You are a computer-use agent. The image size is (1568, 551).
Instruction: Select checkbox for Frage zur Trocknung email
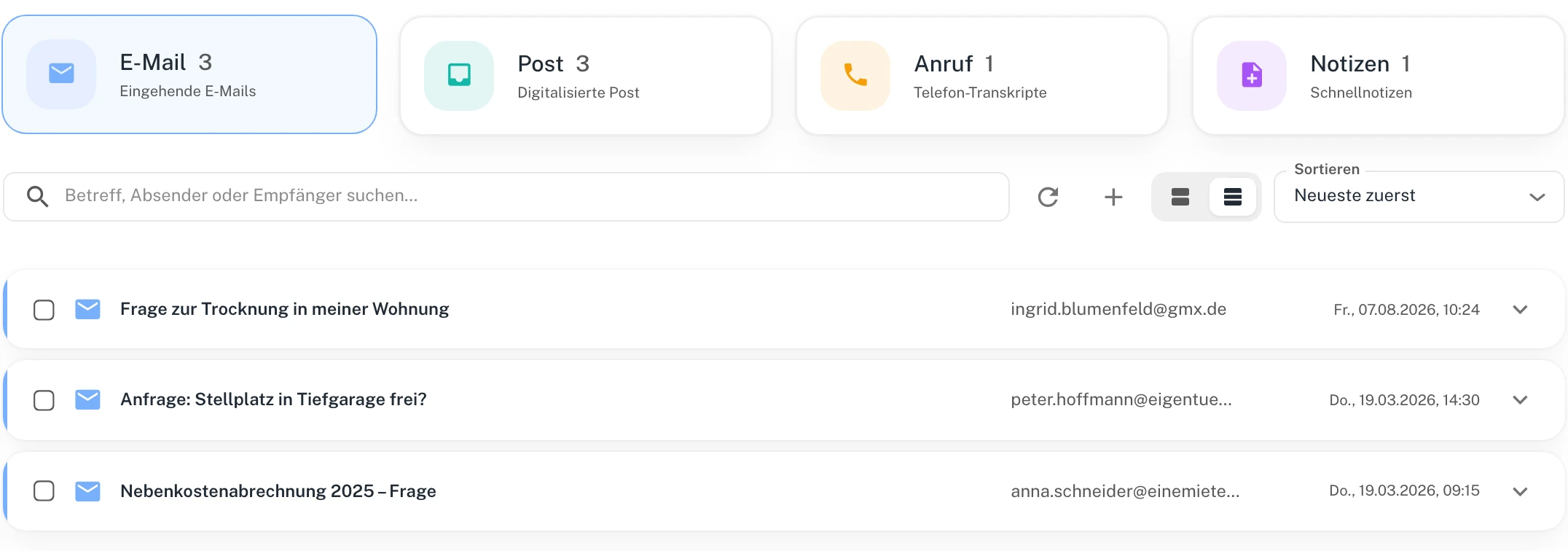(44, 310)
